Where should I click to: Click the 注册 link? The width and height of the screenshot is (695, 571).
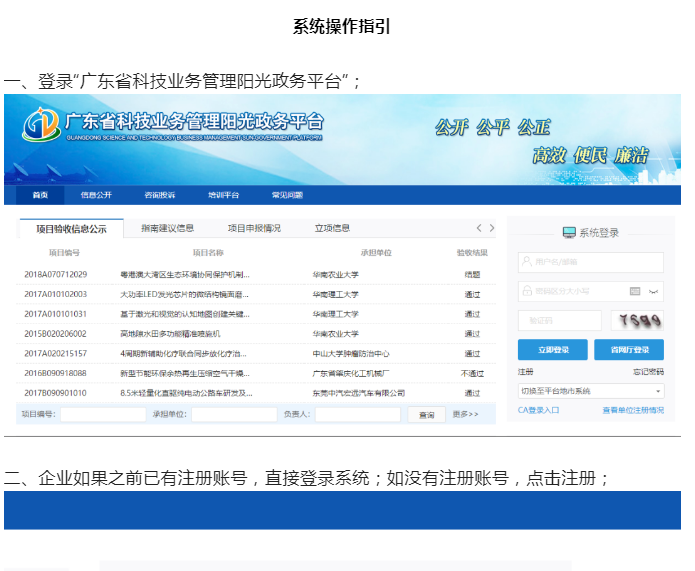[x=526, y=372]
